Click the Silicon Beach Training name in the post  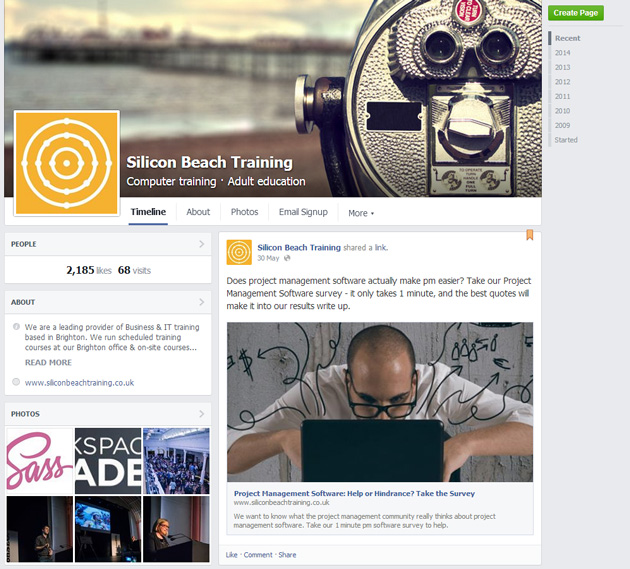point(299,248)
